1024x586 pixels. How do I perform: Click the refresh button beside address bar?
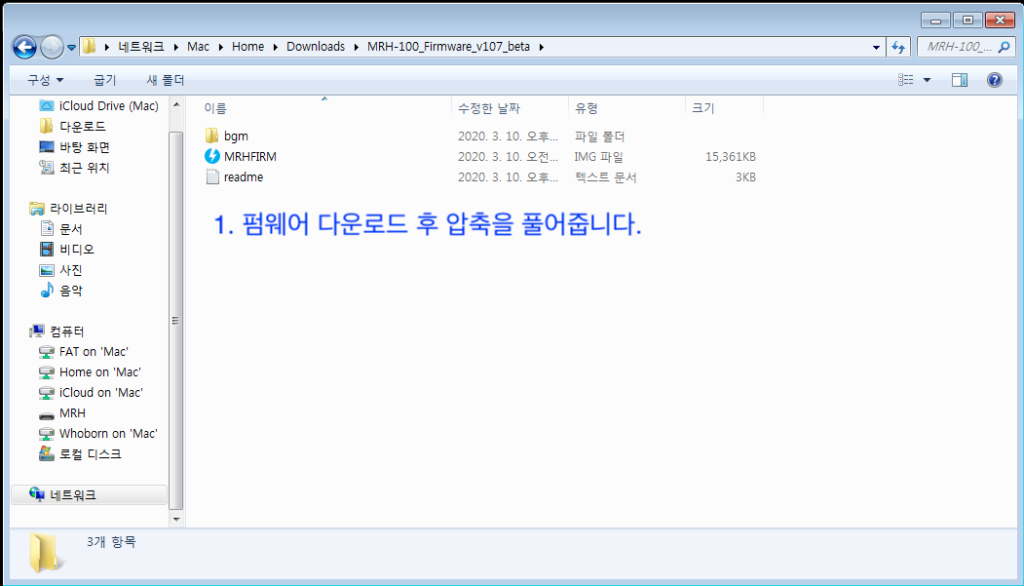pyautogui.click(x=898, y=47)
